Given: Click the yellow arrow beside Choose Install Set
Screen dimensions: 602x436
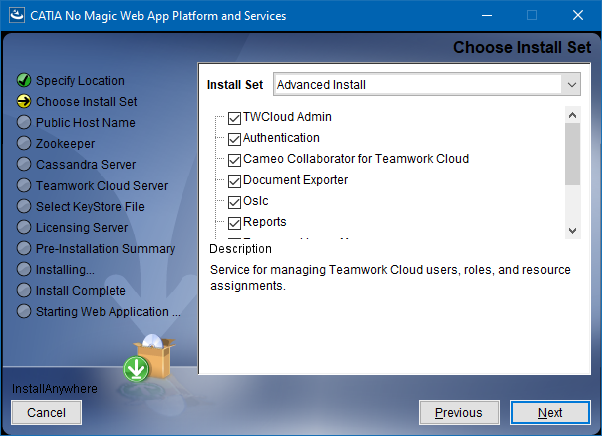Looking at the screenshot, I should [24, 102].
